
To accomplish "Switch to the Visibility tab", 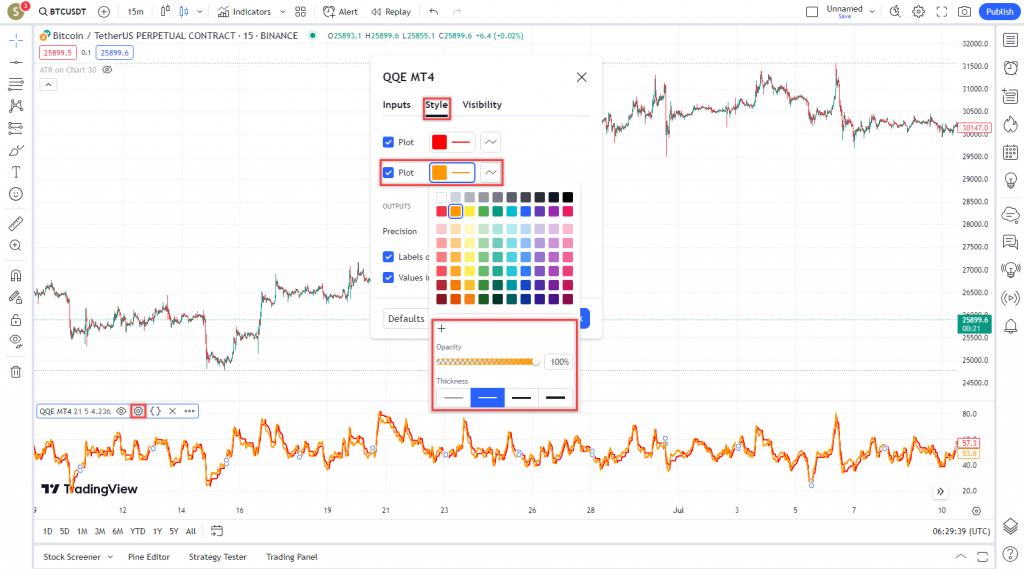I will (x=482, y=105).
